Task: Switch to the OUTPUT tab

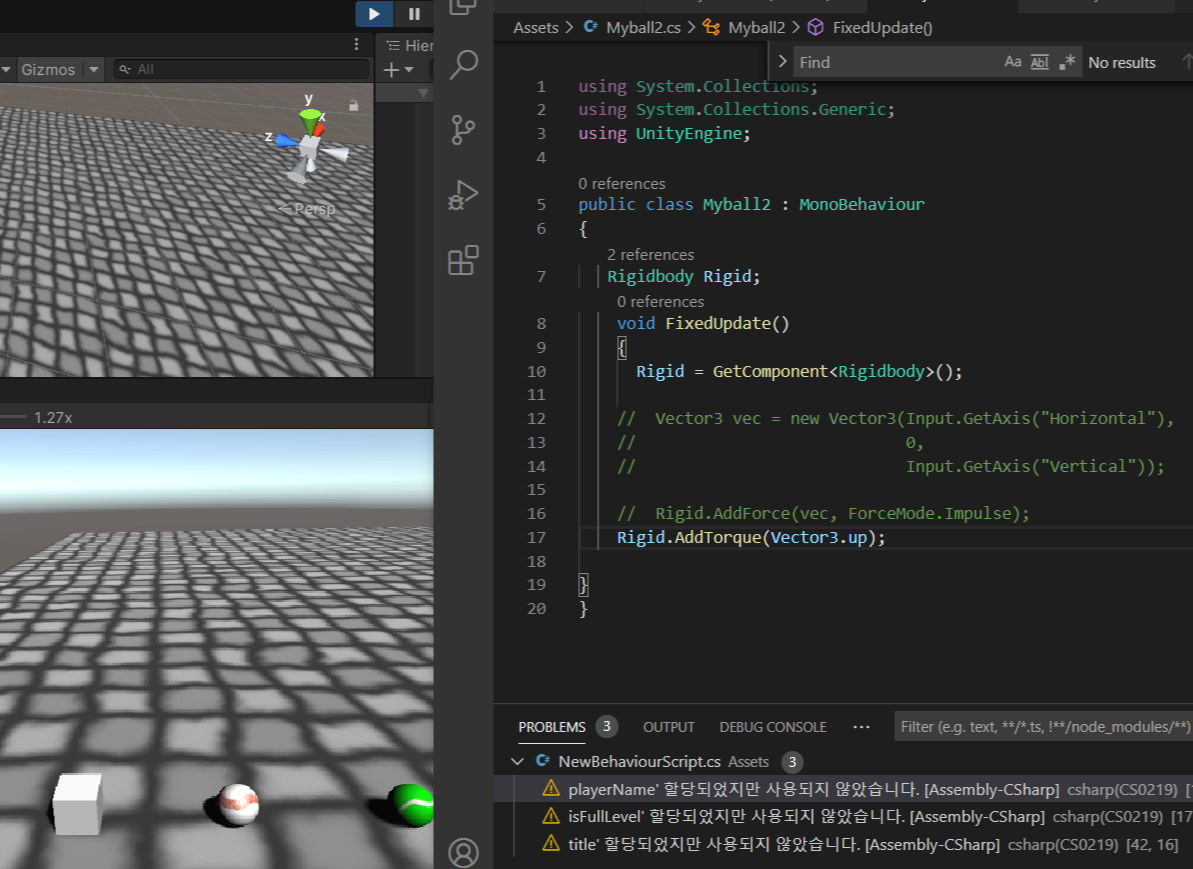Action: pyautogui.click(x=669, y=727)
